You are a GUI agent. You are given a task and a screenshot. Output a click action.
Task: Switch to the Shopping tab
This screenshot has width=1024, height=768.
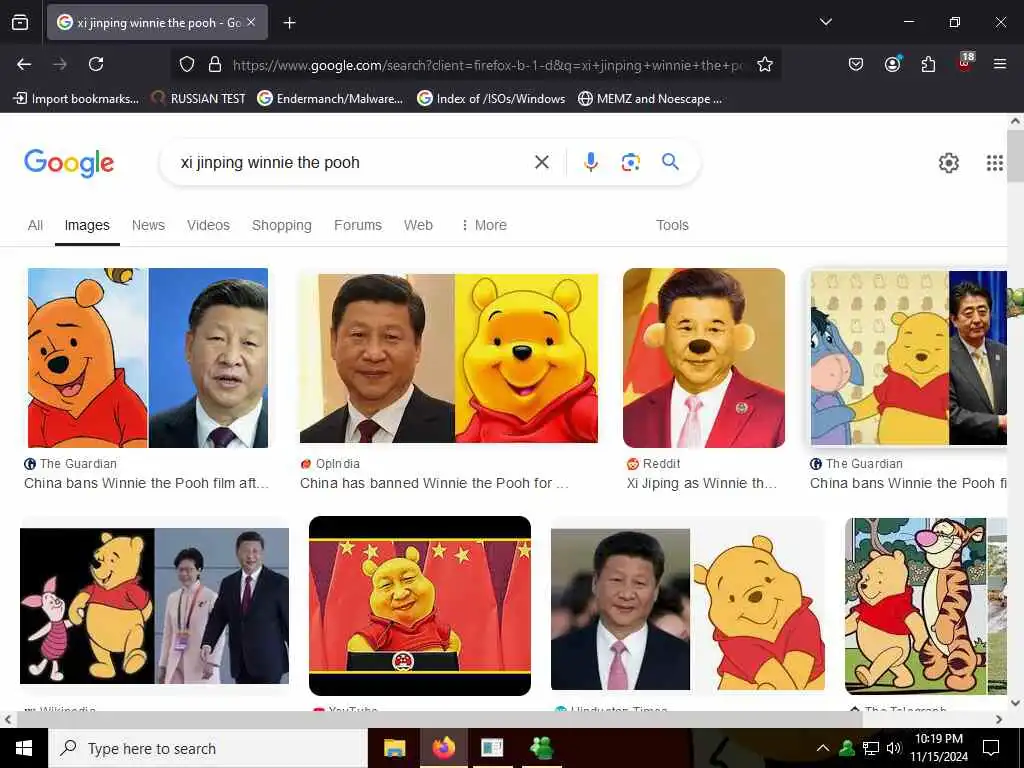281,225
